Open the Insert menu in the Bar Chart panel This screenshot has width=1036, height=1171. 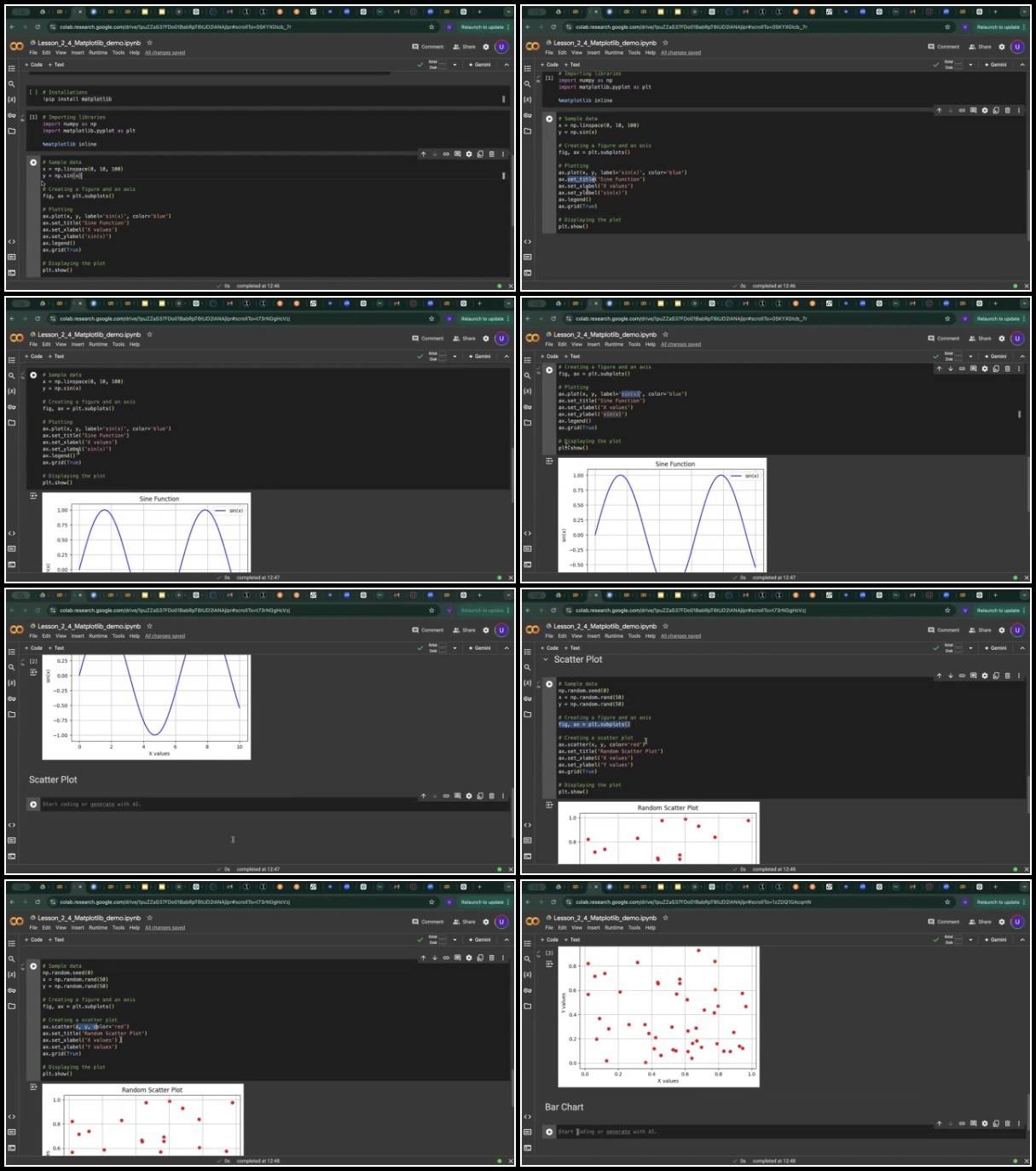(x=593, y=928)
